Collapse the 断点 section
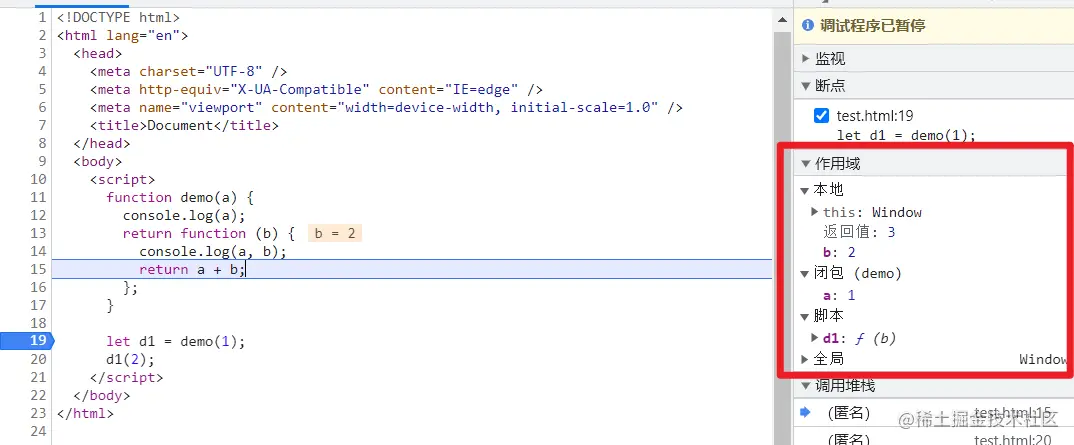 pos(806,86)
